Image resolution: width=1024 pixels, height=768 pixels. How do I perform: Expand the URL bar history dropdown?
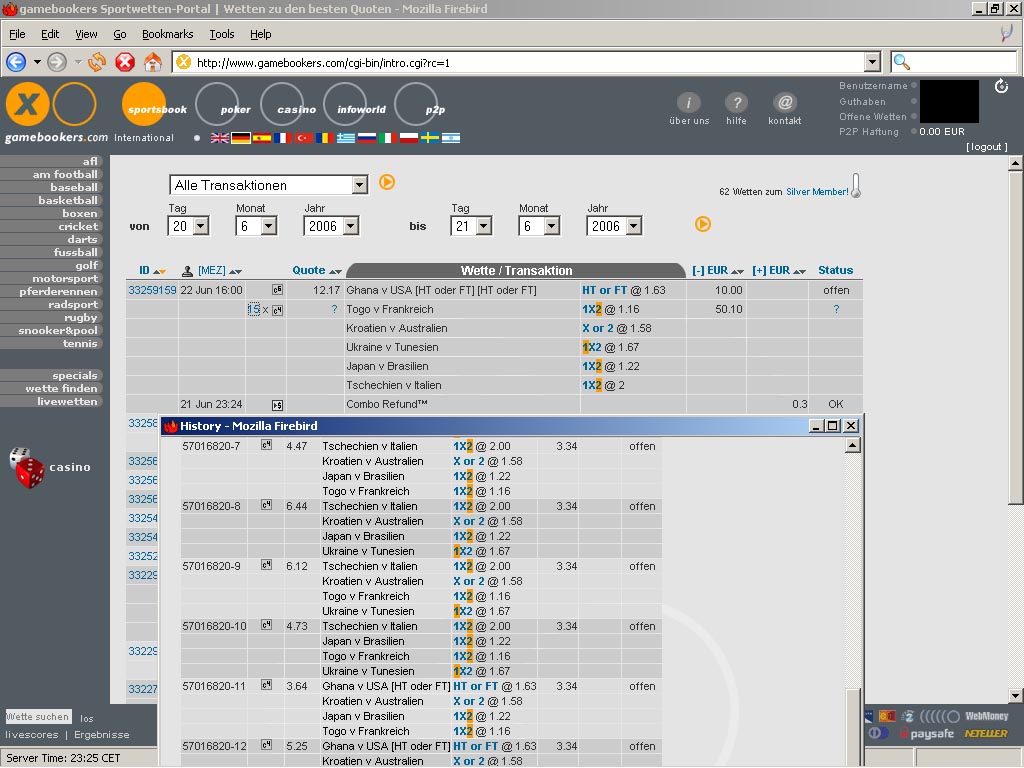pos(872,62)
